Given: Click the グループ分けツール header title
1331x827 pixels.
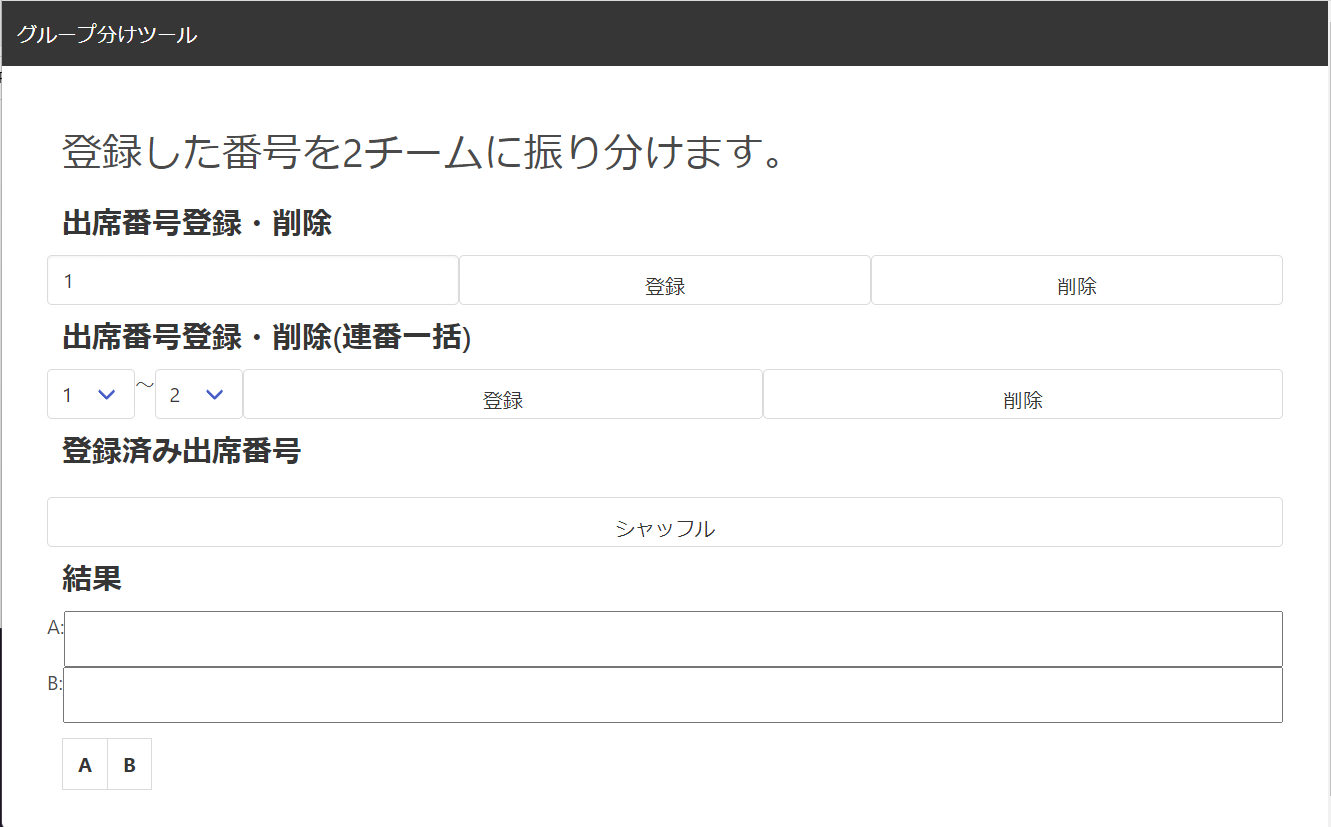Looking at the screenshot, I should click(x=107, y=35).
